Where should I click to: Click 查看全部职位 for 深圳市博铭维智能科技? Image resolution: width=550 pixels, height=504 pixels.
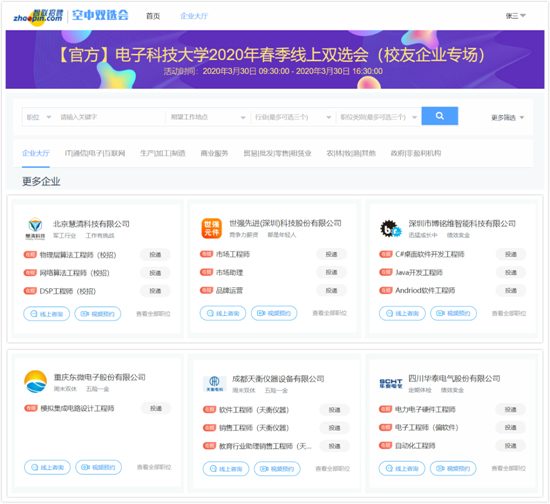click(x=509, y=314)
